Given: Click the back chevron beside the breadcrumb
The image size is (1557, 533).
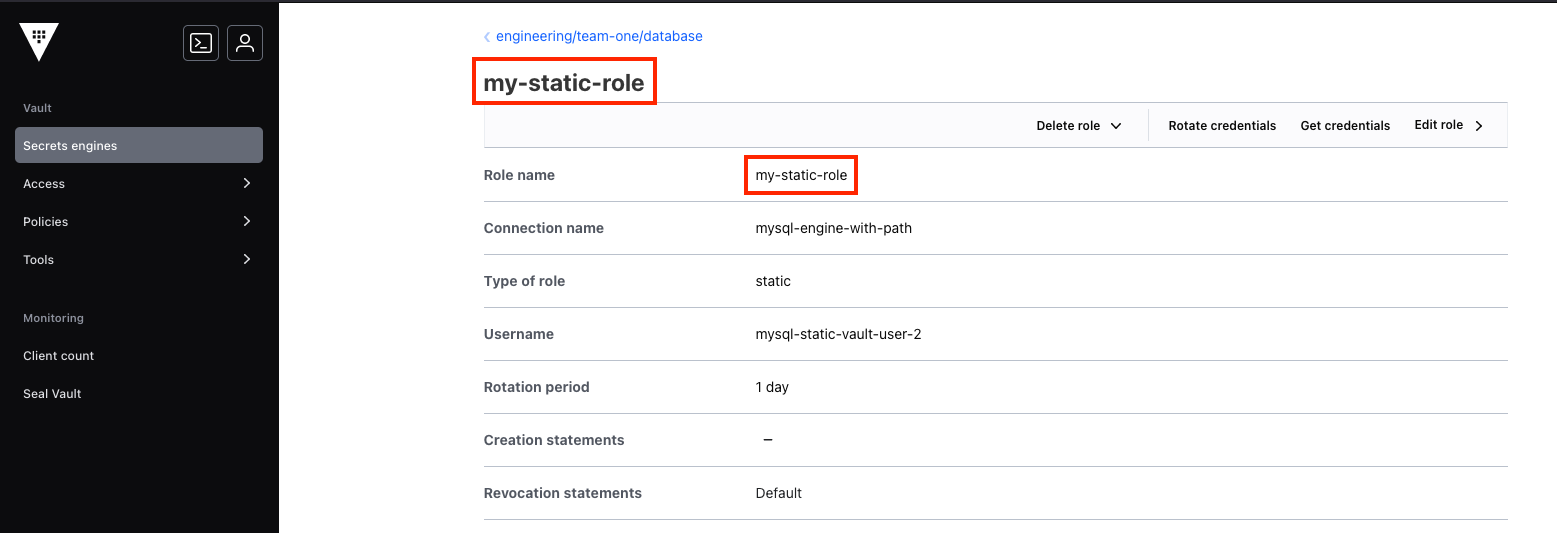Looking at the screenshot, I should 487,37.
